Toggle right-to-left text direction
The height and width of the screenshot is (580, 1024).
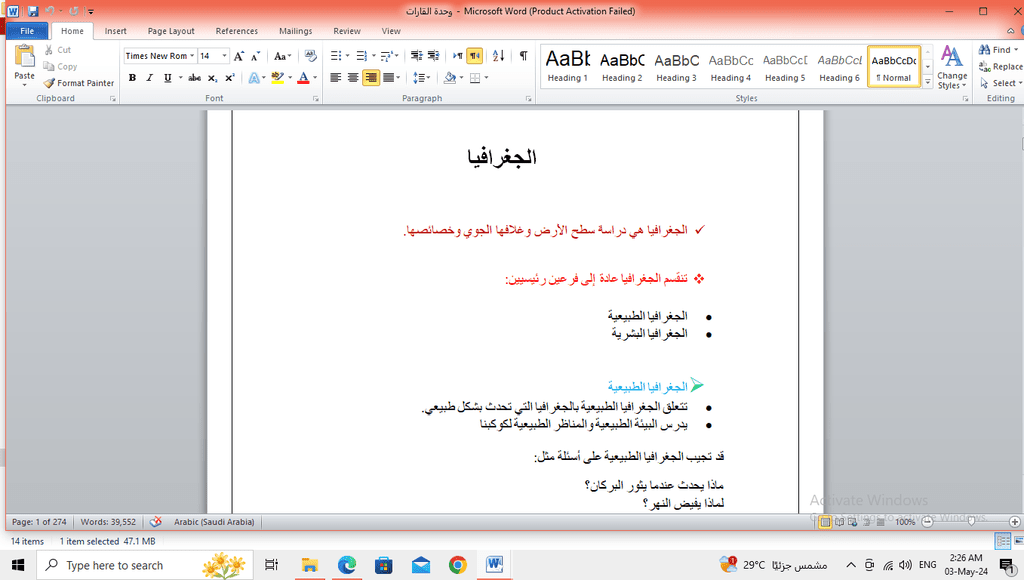click(x=475, y=56)
